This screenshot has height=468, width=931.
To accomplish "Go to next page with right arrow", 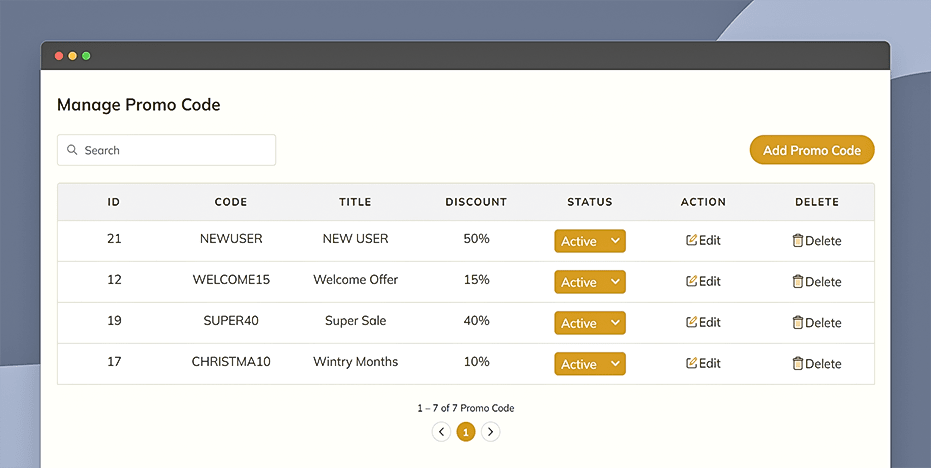I will pos(490,432).
